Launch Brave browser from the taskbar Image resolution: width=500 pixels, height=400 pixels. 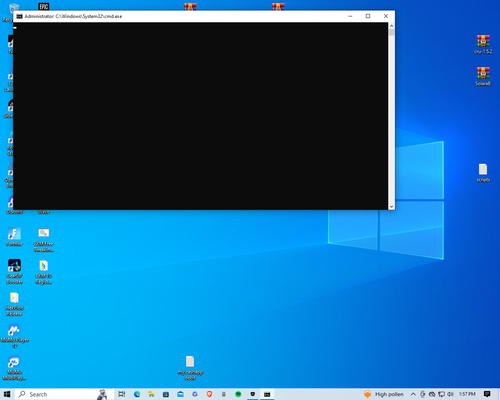209,394
